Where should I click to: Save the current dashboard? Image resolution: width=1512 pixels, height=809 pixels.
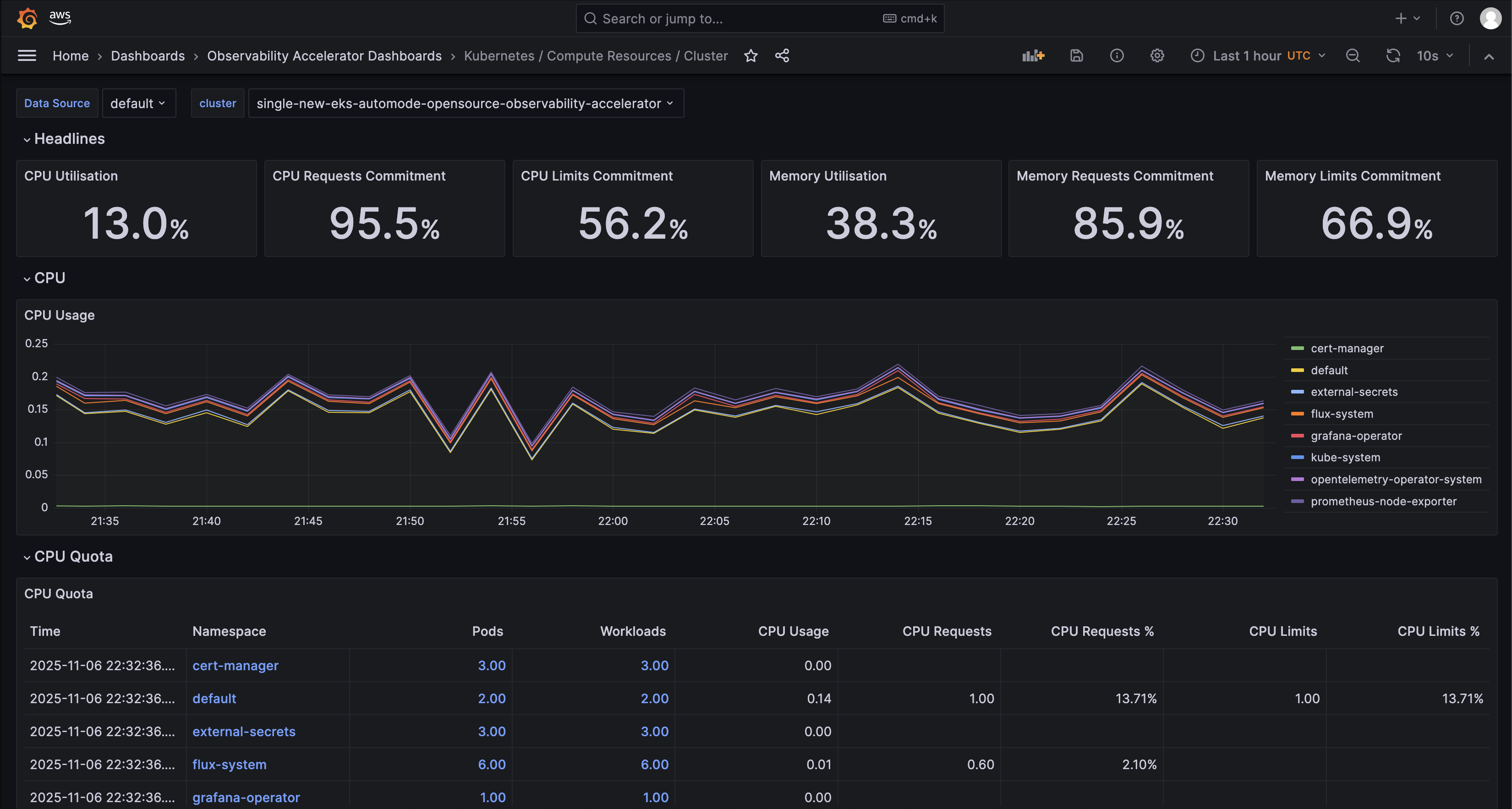[x=1076, y=55]
